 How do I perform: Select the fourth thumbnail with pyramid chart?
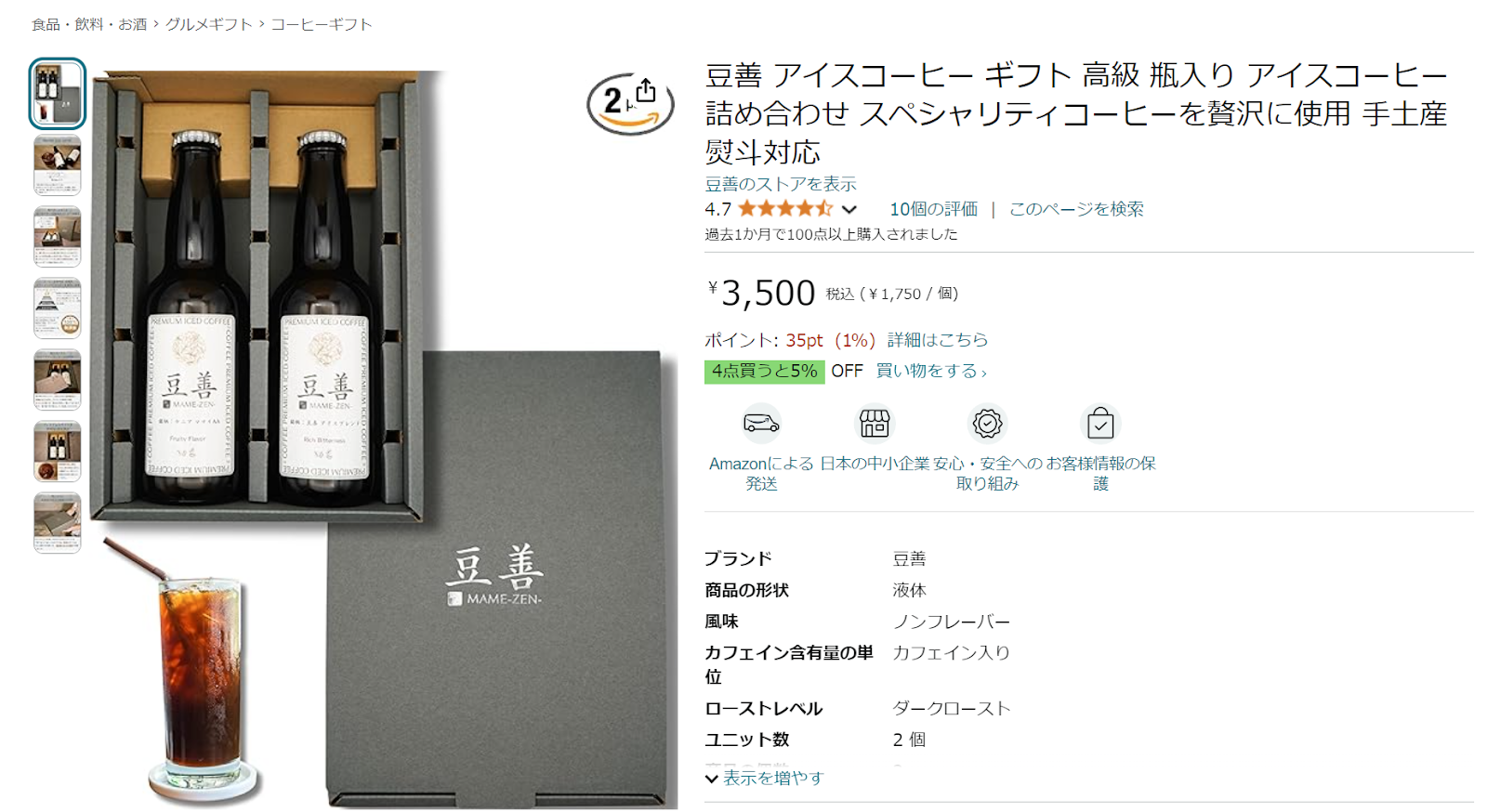tap(58, 308)
